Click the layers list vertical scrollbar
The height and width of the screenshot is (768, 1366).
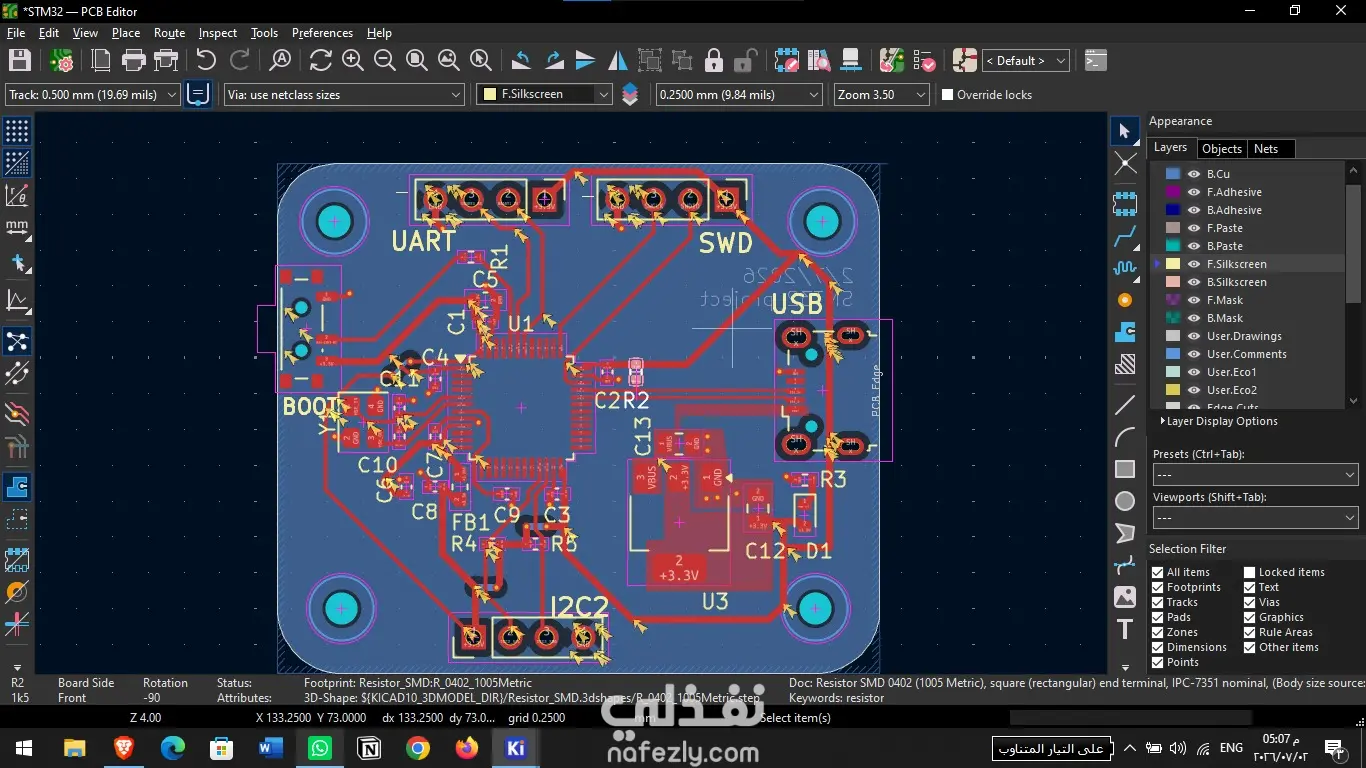tap(1354, 284)
